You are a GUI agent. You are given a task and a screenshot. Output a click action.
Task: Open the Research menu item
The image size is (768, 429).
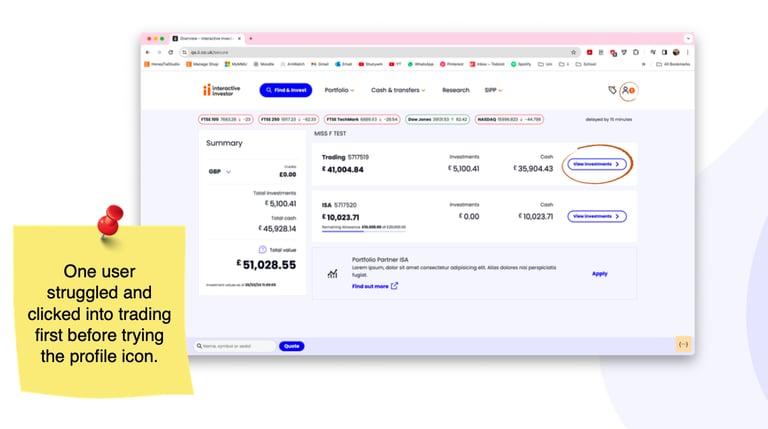(x=456, y=90)
